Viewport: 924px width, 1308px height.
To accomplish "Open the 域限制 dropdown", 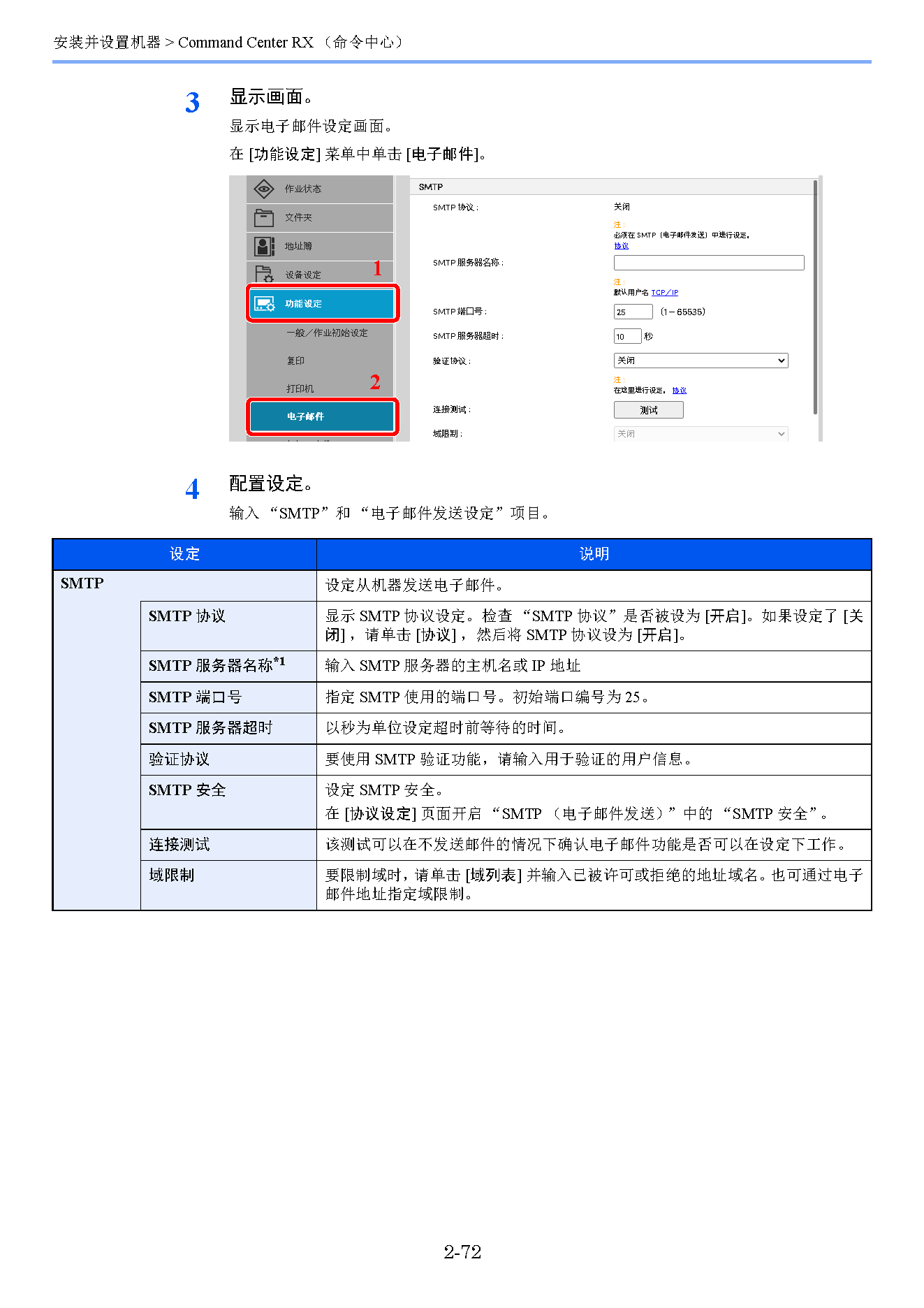I will tap(701, 434).
